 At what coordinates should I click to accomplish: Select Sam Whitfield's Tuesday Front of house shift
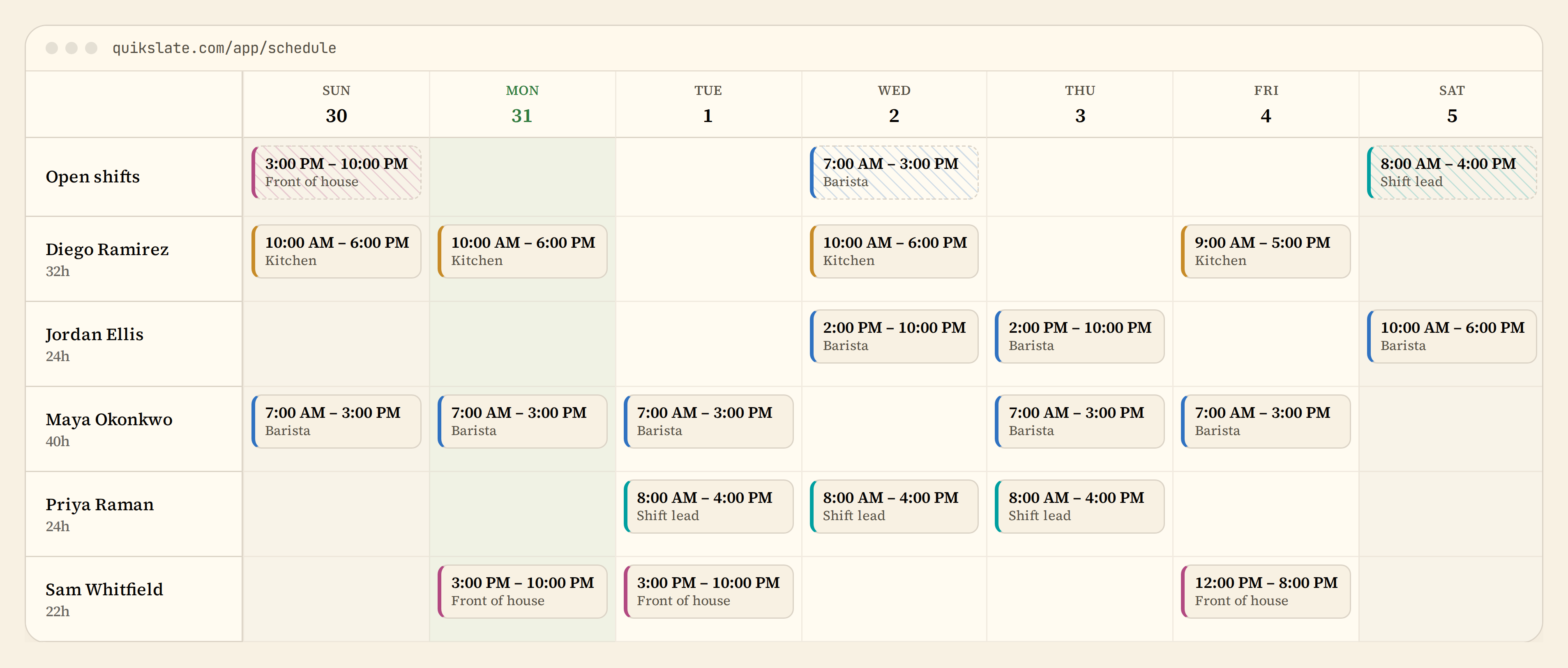pos(708,592)
